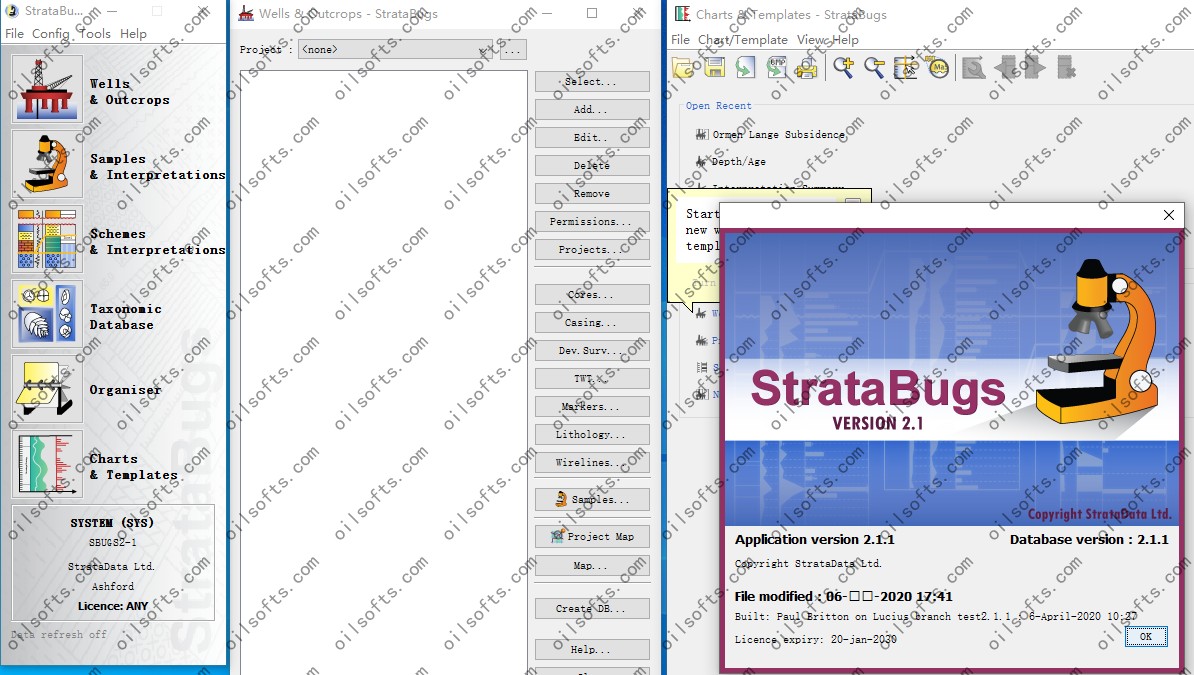This screenshot has height=675, width=1194.
Task: Click the Remove button
Action: tap(592, 194)
